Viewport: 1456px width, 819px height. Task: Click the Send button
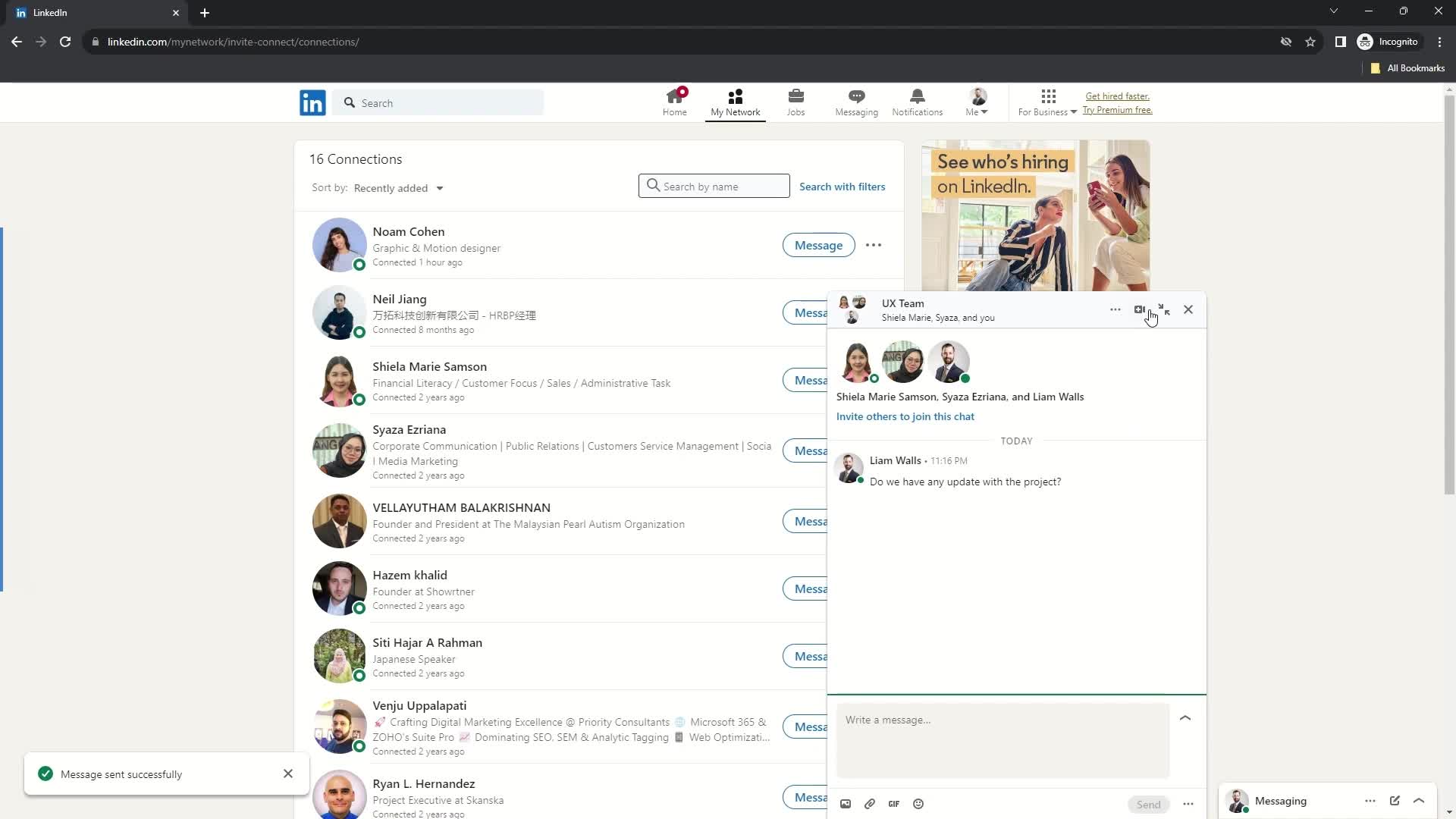(1148, 805)
